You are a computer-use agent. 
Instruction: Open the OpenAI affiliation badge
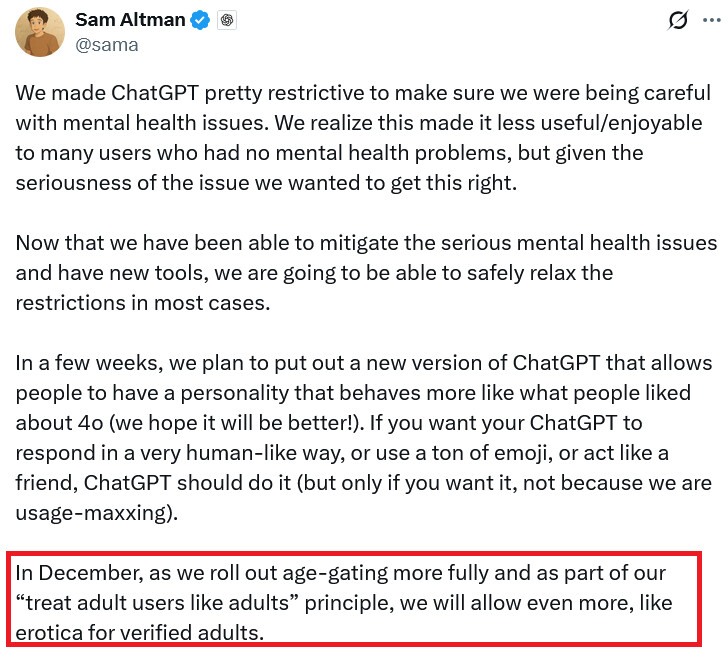pyautogui.click(x=227, y=20)
